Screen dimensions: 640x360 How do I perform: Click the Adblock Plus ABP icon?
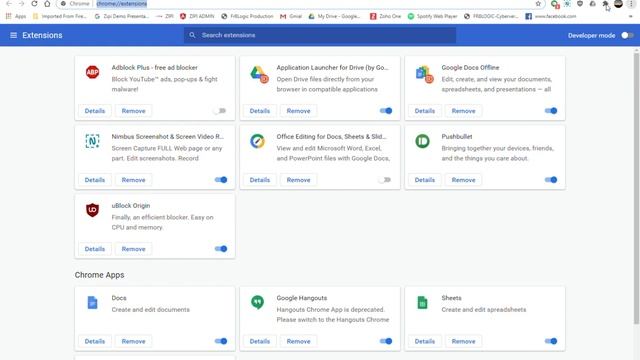[92, 72]
